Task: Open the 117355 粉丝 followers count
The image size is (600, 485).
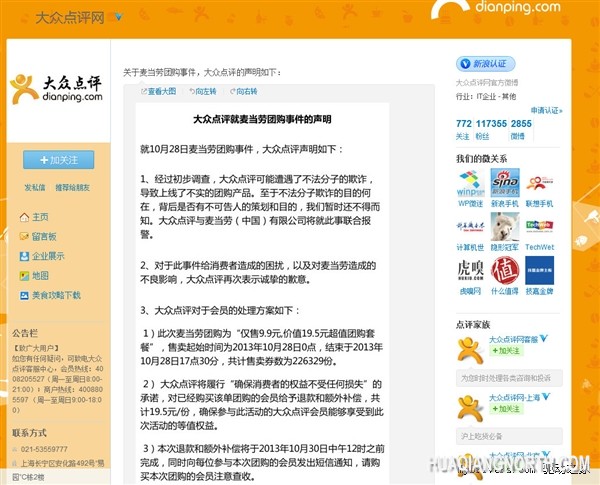Action: click(491, 129)
